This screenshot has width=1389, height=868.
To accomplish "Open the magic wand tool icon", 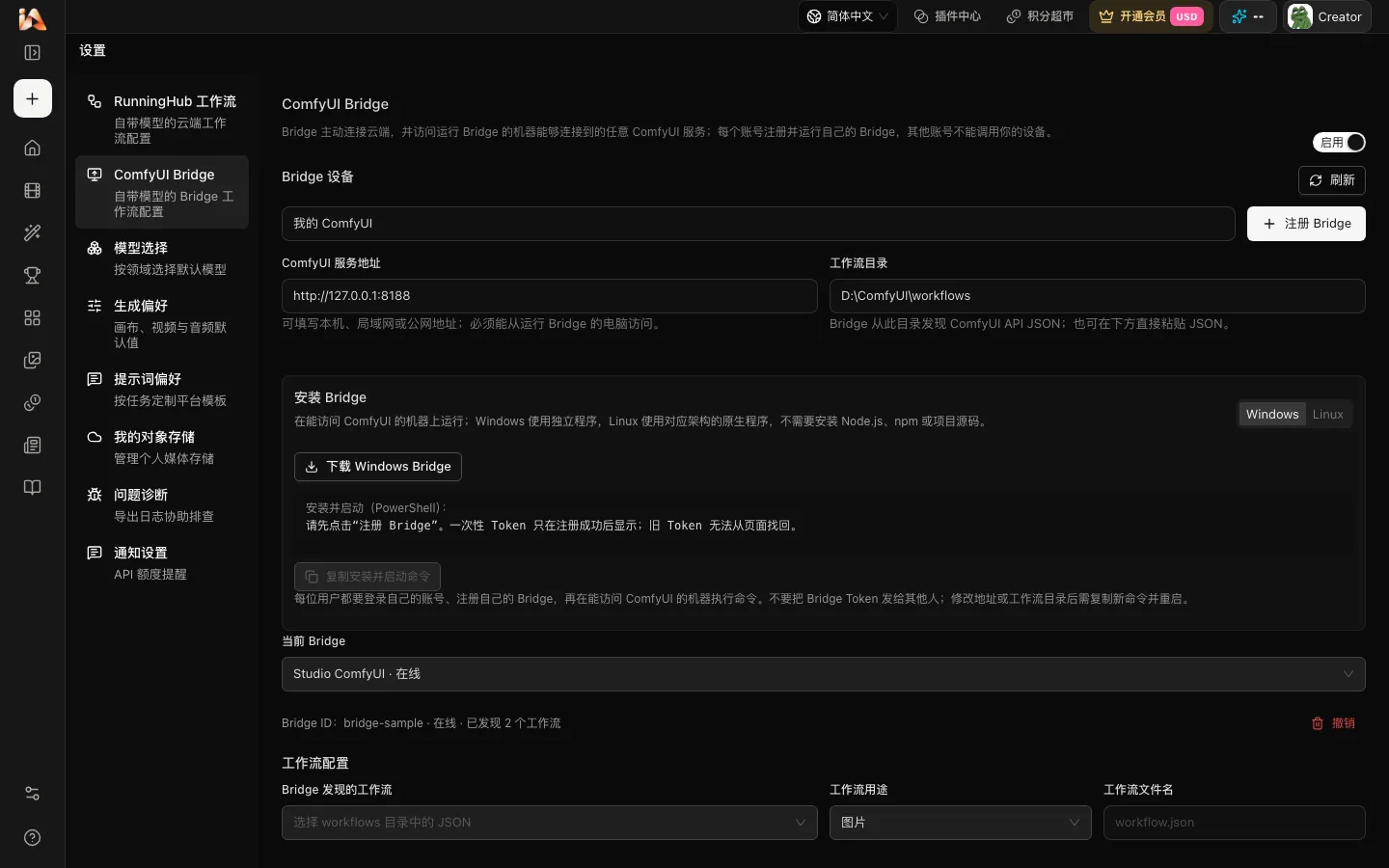I will (x=32, y=232).
